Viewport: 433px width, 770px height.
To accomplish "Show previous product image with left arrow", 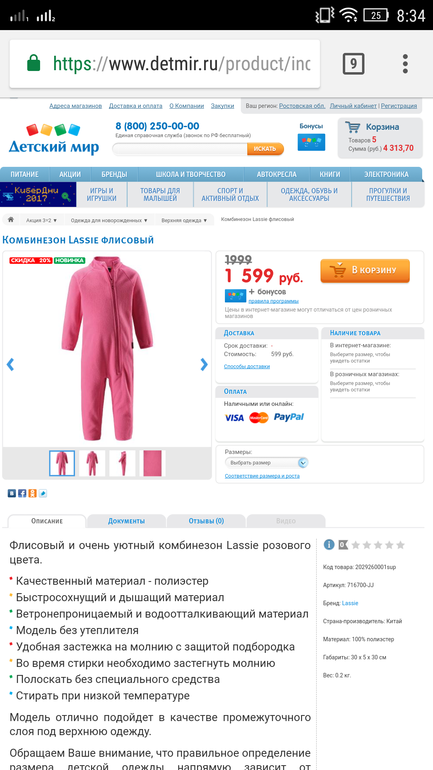I will [10, 364].
